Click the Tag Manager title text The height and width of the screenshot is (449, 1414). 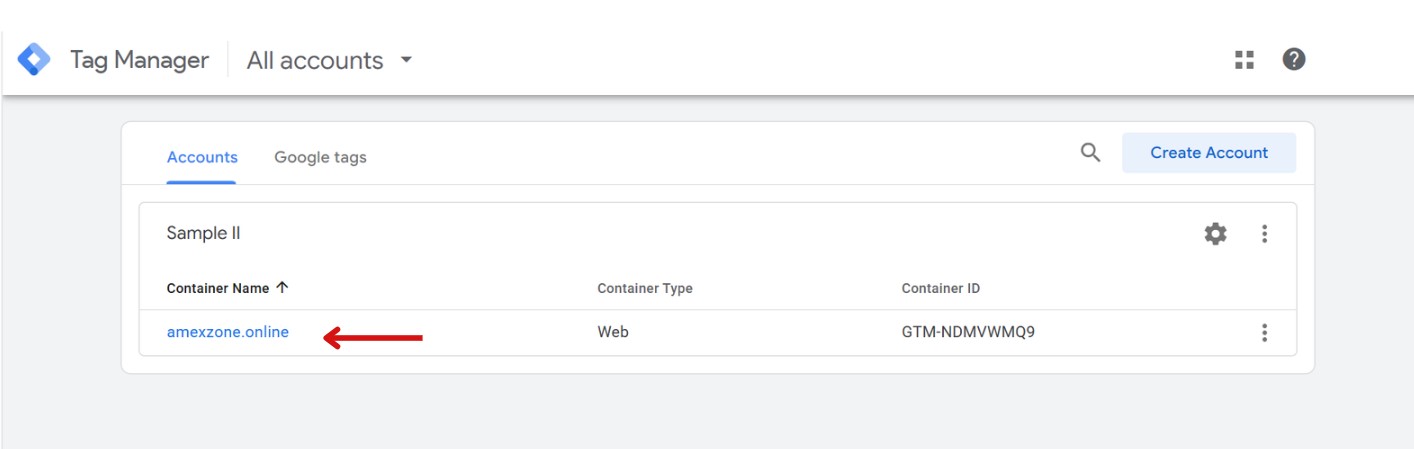click(139, 60)
